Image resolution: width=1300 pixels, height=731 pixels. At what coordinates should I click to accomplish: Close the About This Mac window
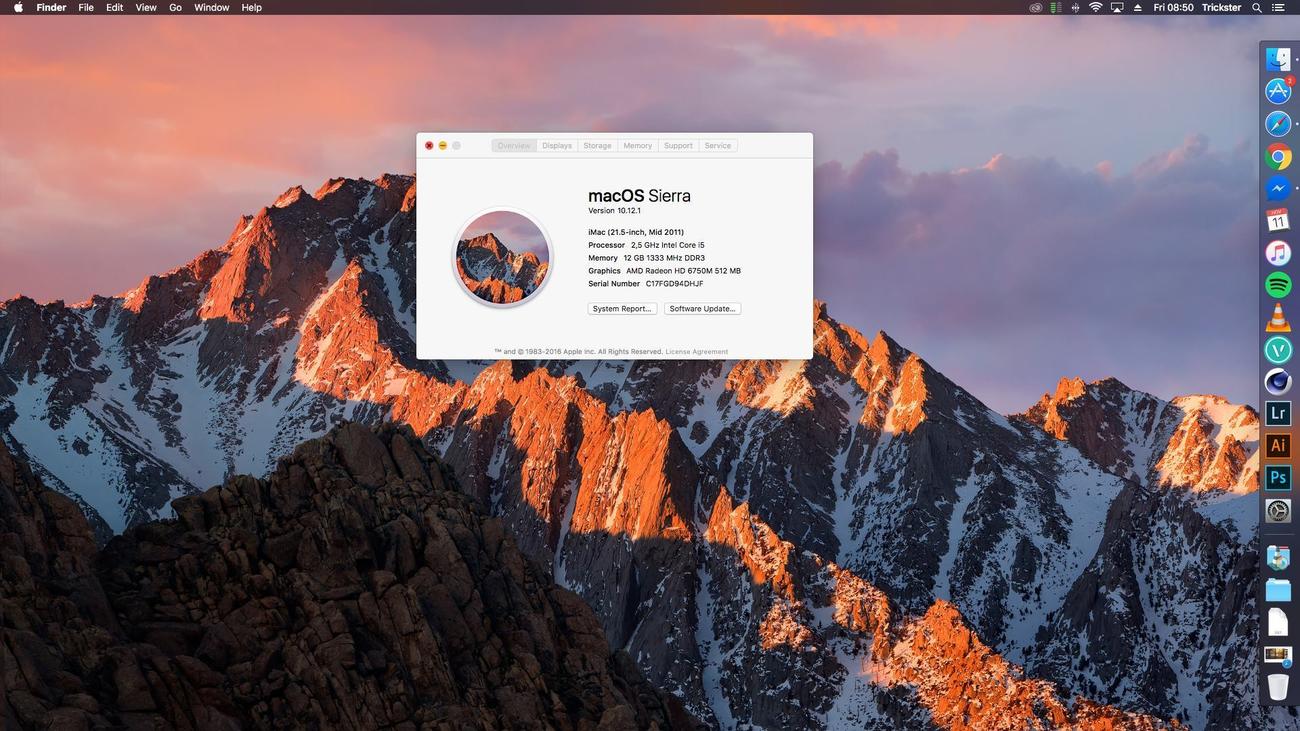point(429,146)
